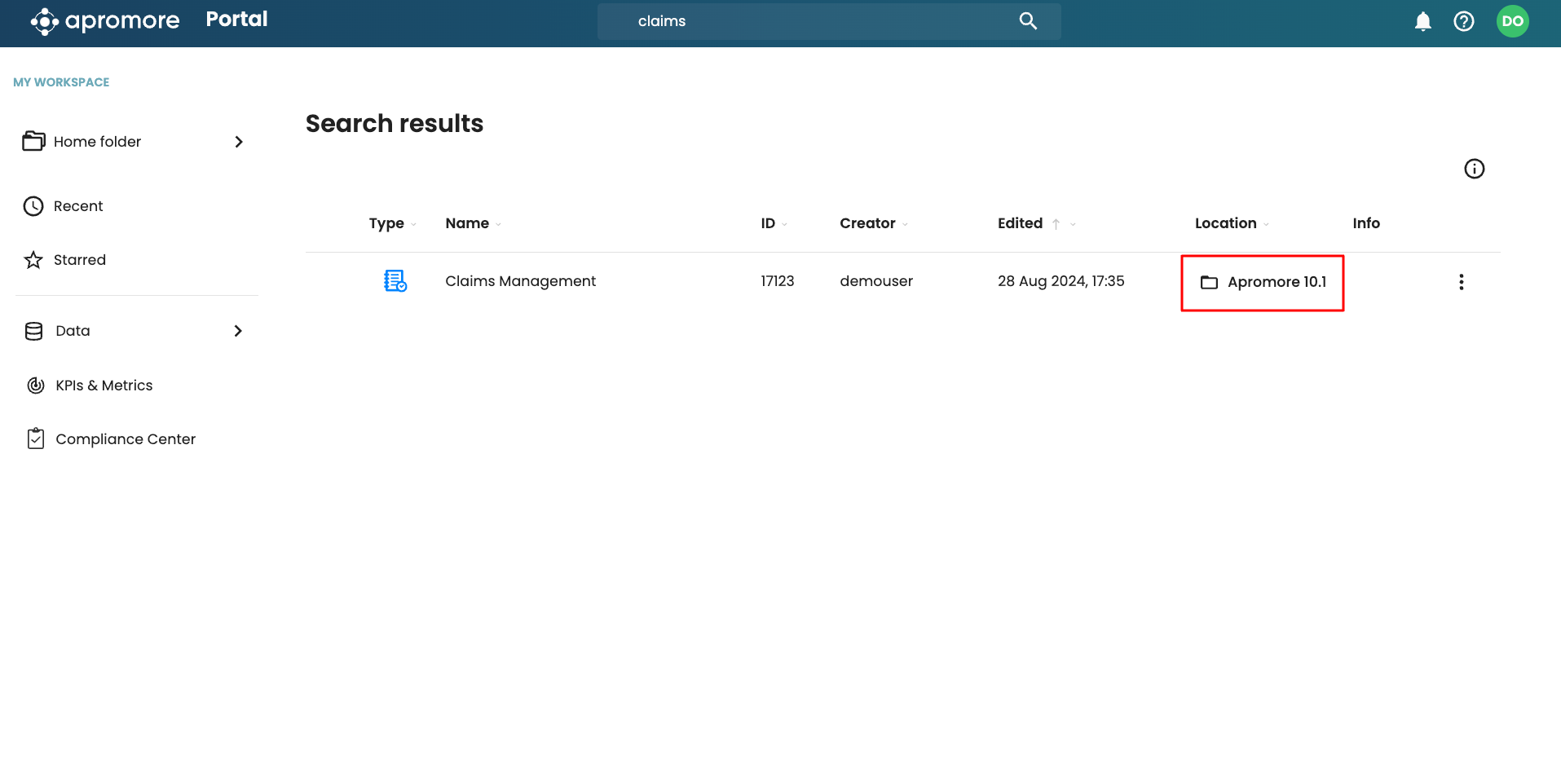Open Starred items in sidebar
The image size is (1561, 784).
(79, 260)
